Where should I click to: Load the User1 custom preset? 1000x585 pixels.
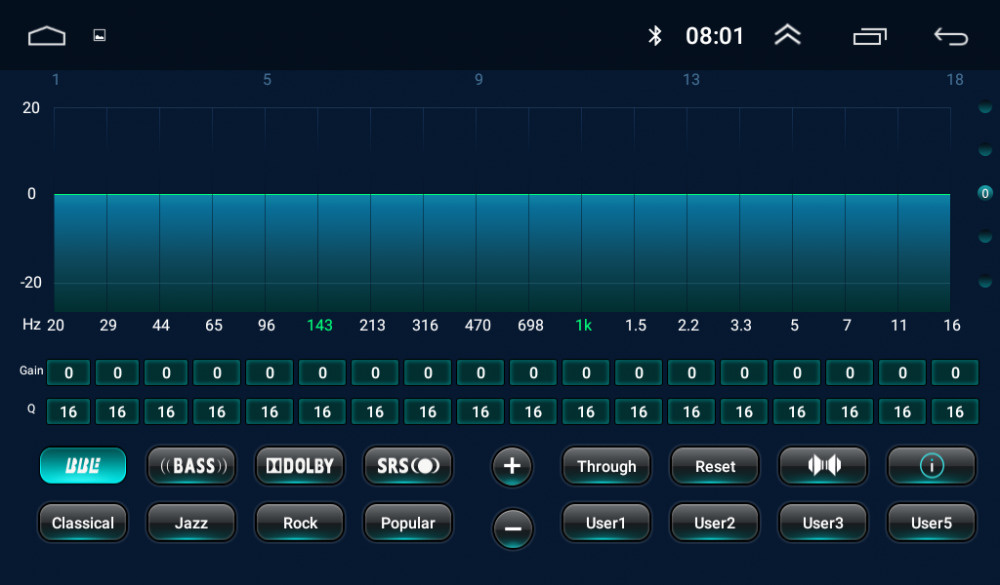[x=606, y=523]
